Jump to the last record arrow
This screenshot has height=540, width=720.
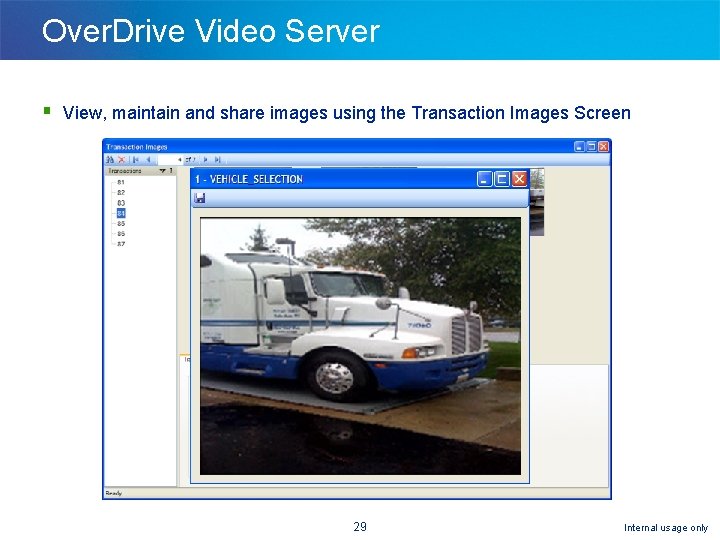(218, 159)
